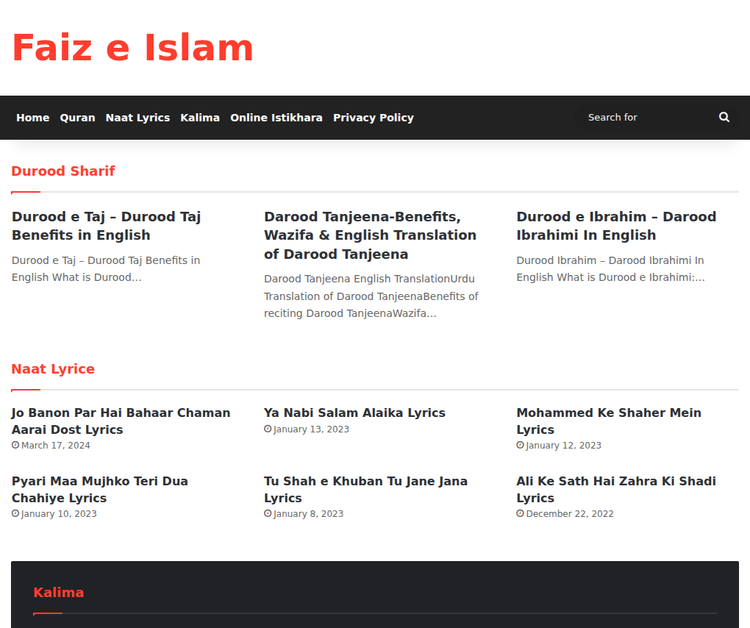Open the Online Istikhara page
This screenshot has height=628, width=750.
tap(276, 118)
